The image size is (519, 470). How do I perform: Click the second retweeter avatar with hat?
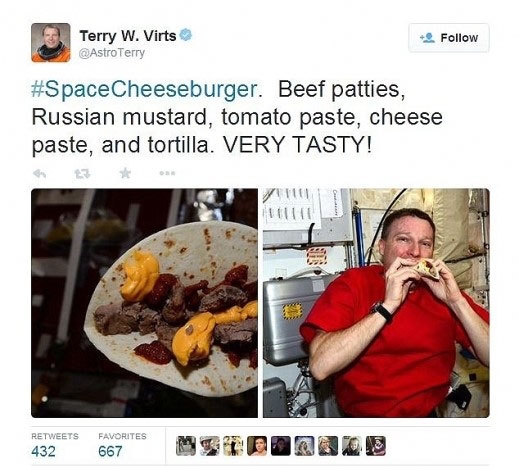tap(210, 446)
